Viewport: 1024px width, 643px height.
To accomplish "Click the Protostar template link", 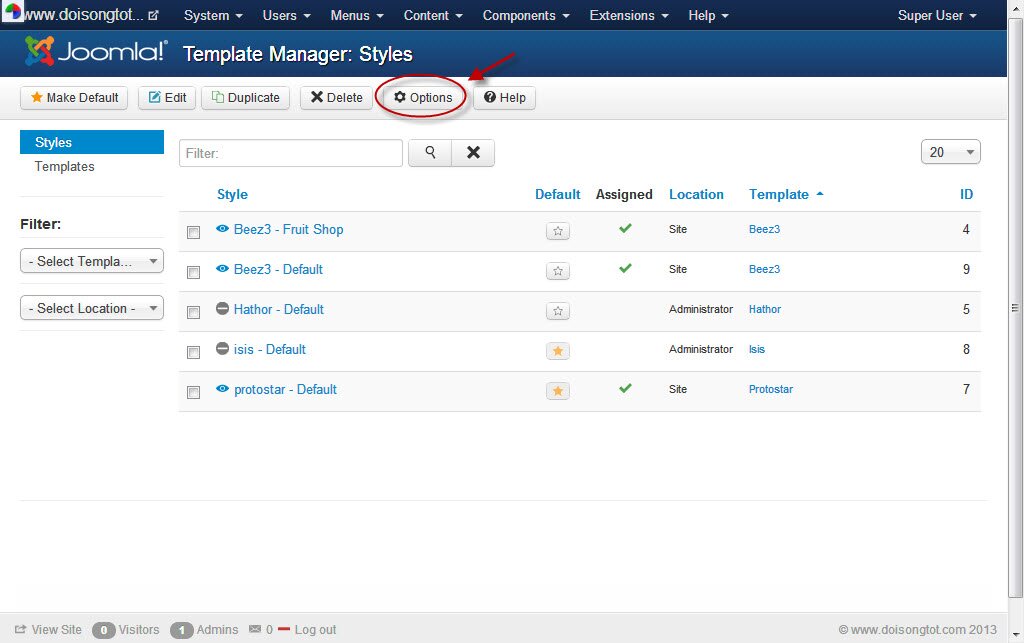I will tap(770, 389).
